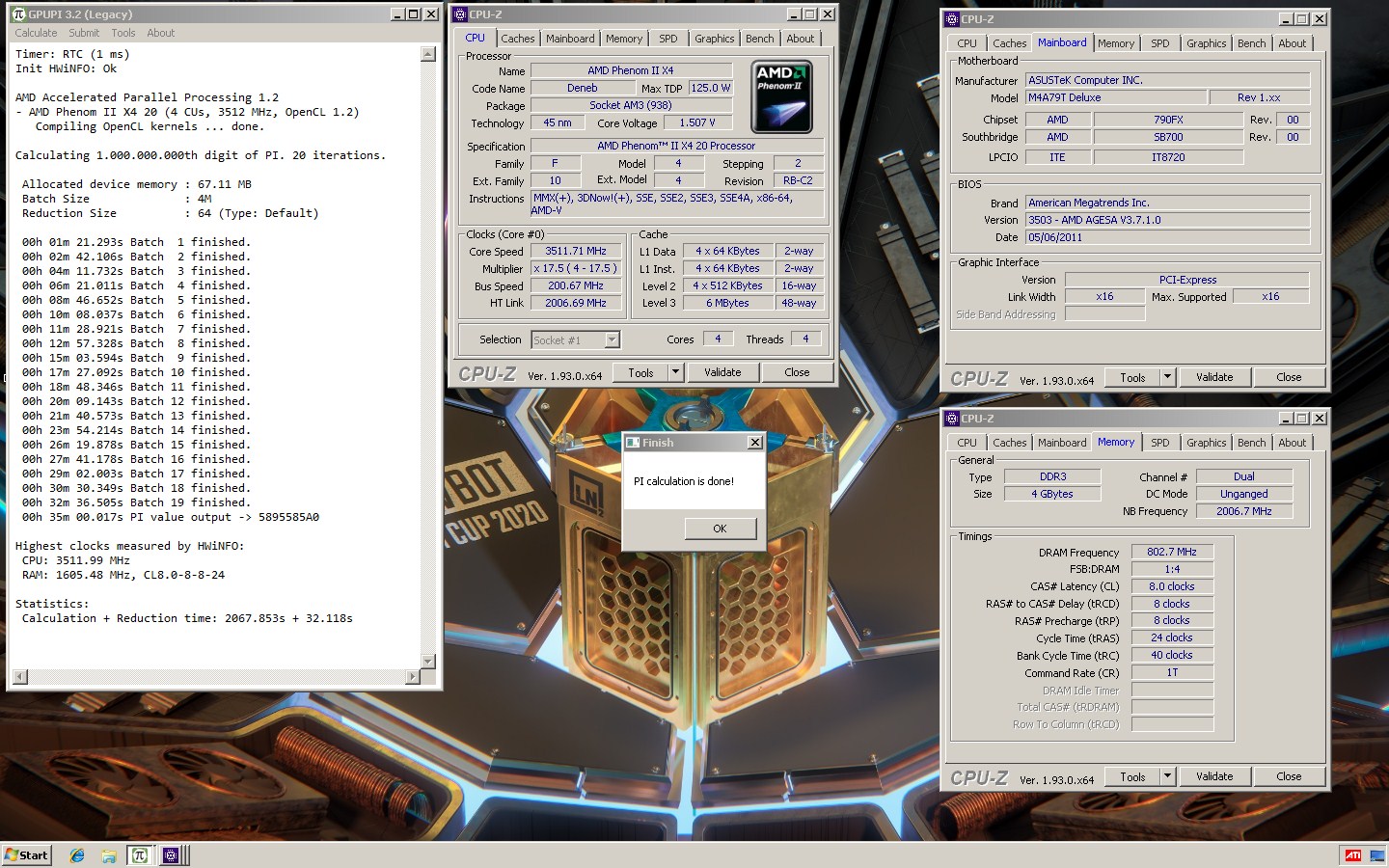Switch to Caches tab in the center CPU-Z window

pos(517,39)
